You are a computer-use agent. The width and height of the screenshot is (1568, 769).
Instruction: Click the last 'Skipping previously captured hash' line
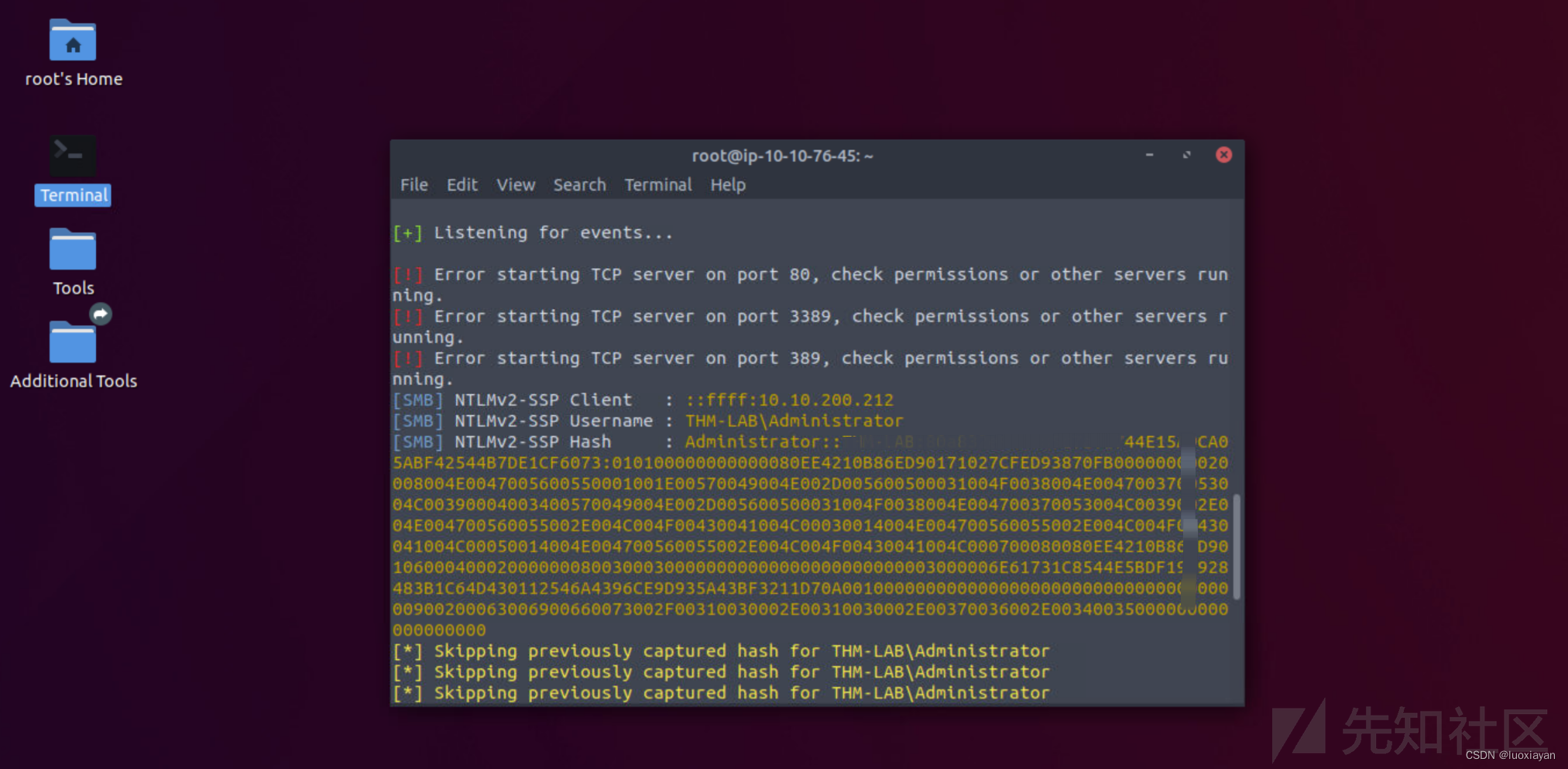(x=721, y=692)
